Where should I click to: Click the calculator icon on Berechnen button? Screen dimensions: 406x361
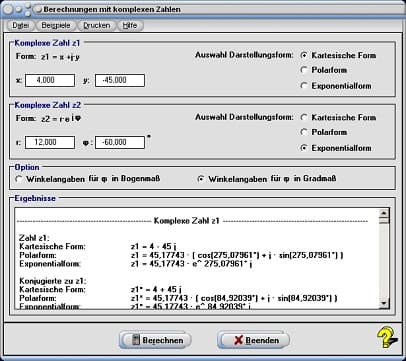pos(136,340)
